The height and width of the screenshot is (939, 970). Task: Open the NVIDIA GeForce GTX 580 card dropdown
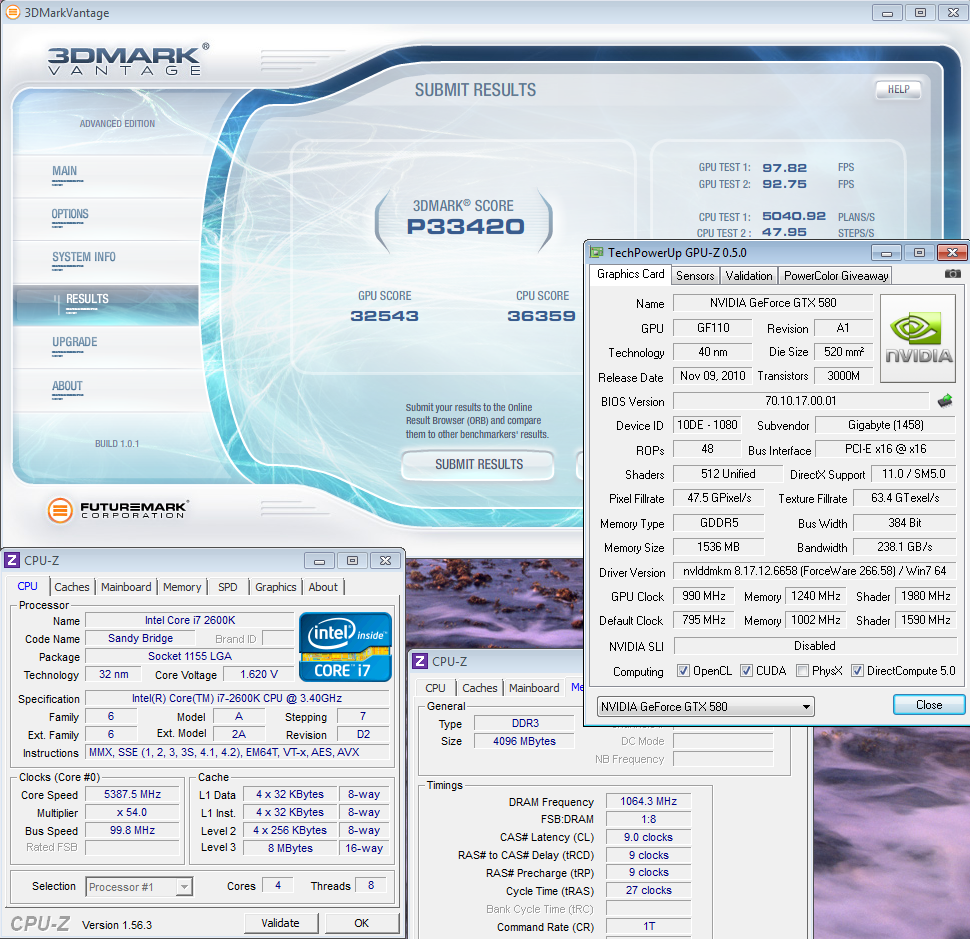705,706
